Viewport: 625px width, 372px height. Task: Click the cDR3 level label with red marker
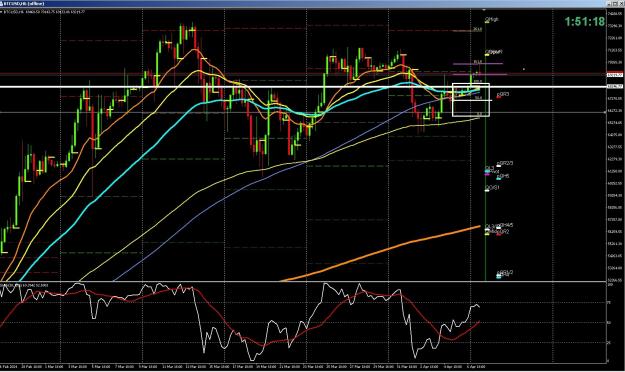coord(503,95)
